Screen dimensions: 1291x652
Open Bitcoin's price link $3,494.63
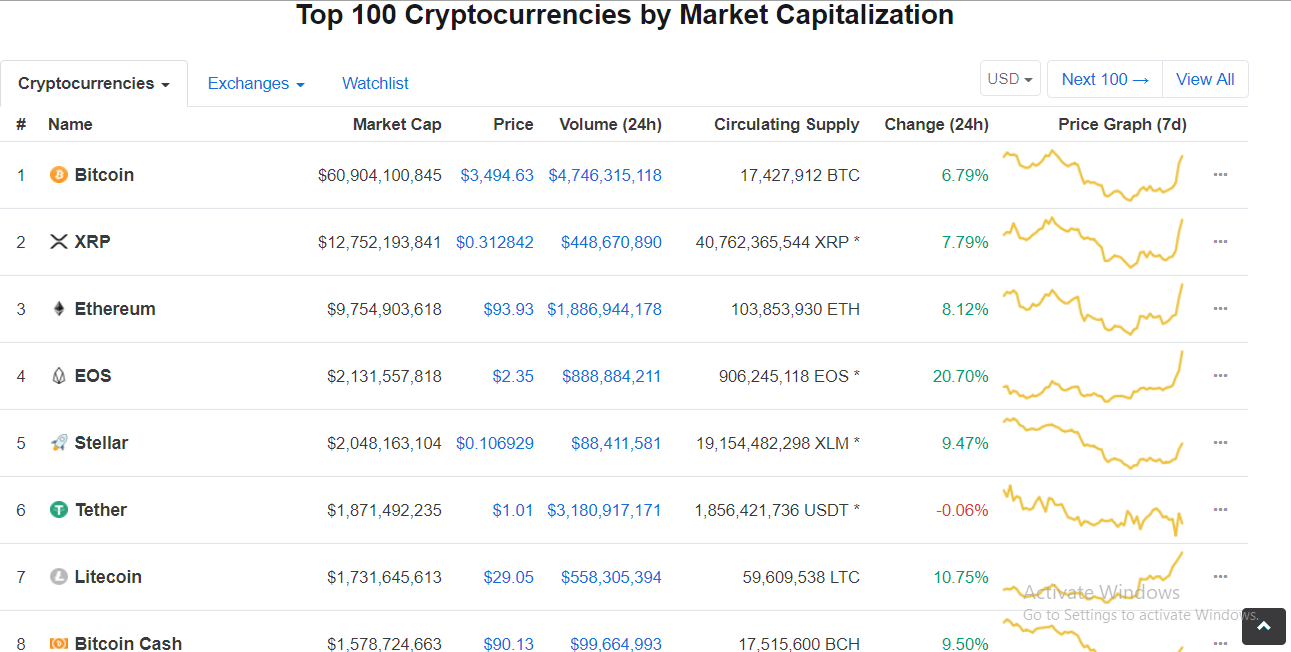(x=497, y=176)
